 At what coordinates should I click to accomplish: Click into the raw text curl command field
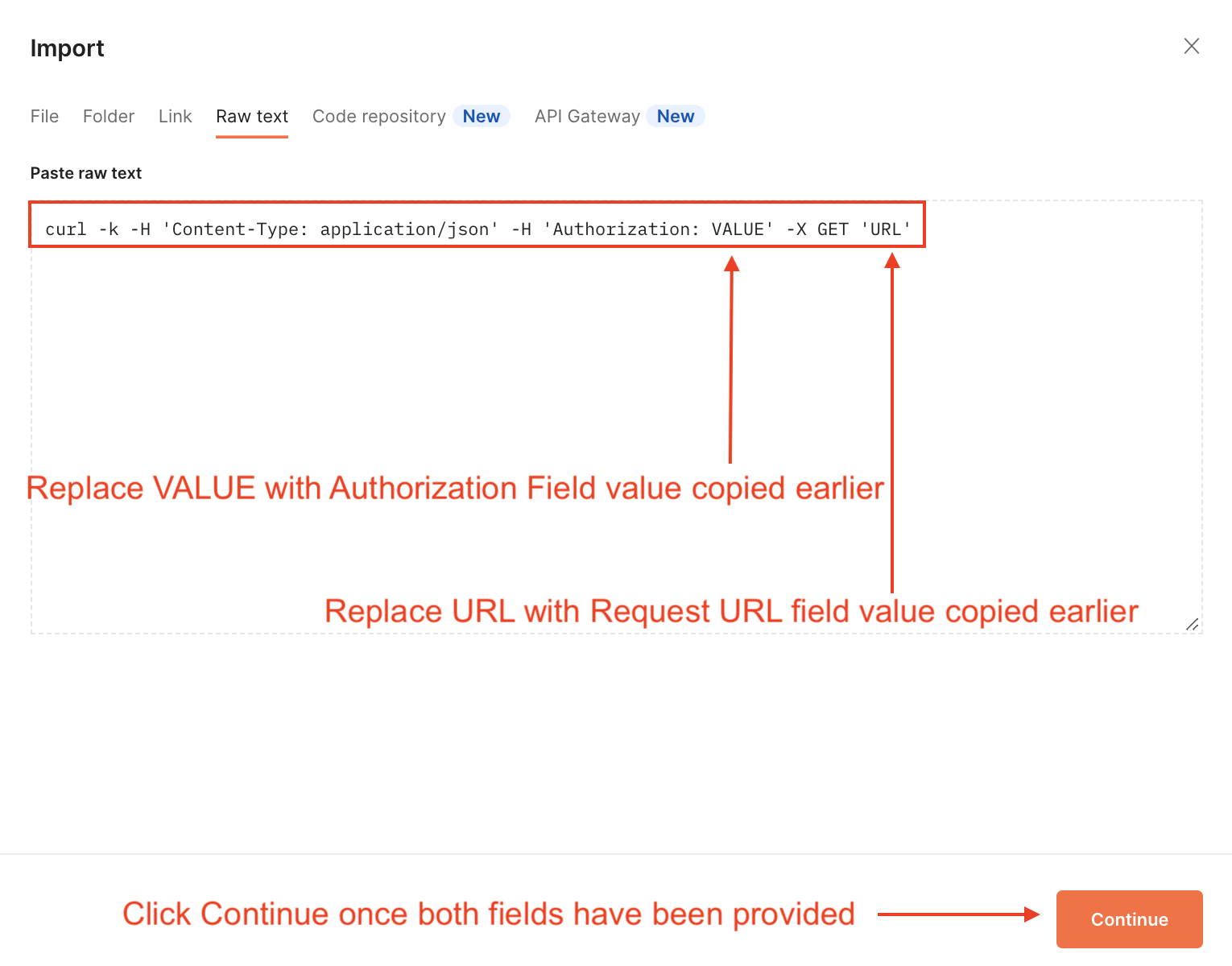tap(616, 417)
